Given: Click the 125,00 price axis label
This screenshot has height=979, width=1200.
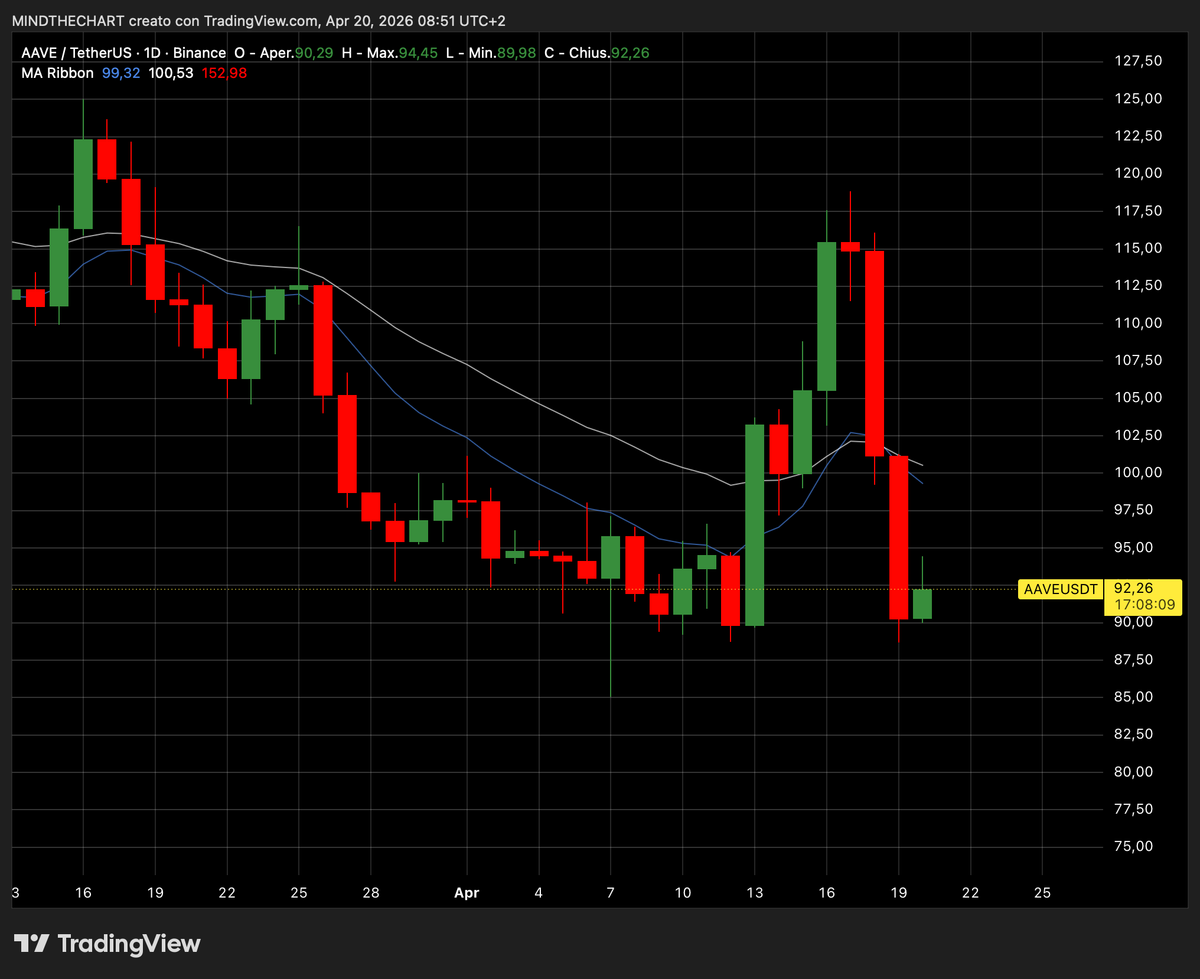Looking at the screenshot, I should click(x=1138, y=99).
